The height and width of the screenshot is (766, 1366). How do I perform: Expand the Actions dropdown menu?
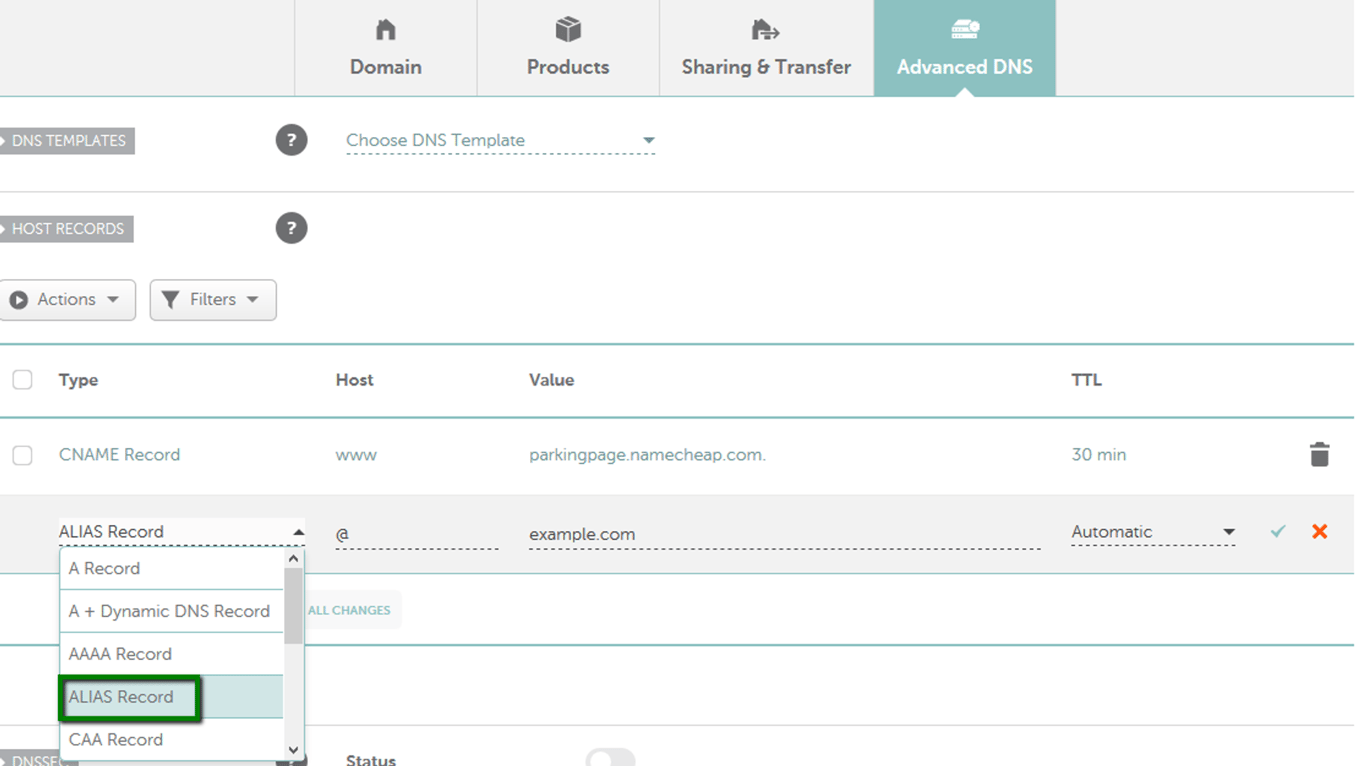pos(67,300)
